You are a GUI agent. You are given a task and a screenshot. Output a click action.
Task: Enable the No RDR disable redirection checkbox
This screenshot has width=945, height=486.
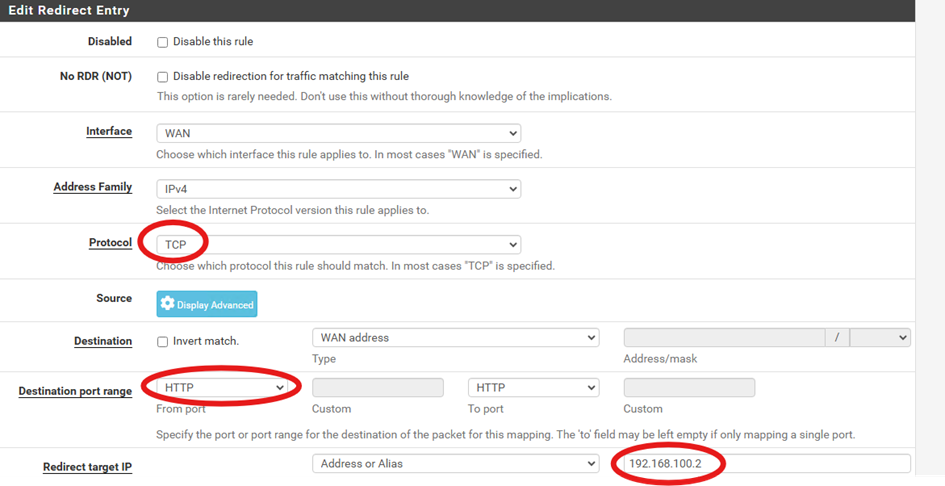coord(162,77)
